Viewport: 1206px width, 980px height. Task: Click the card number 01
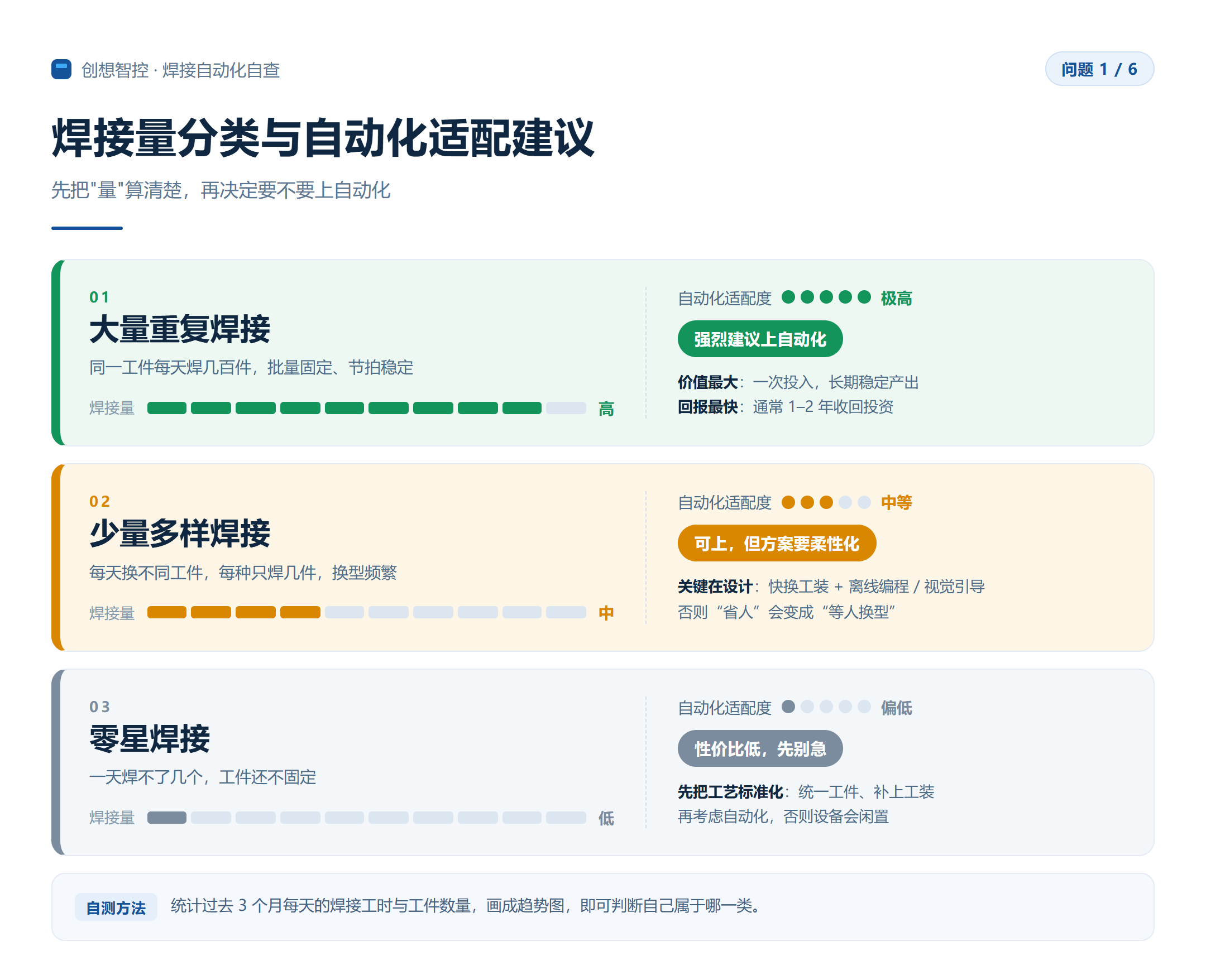point(99,297)
